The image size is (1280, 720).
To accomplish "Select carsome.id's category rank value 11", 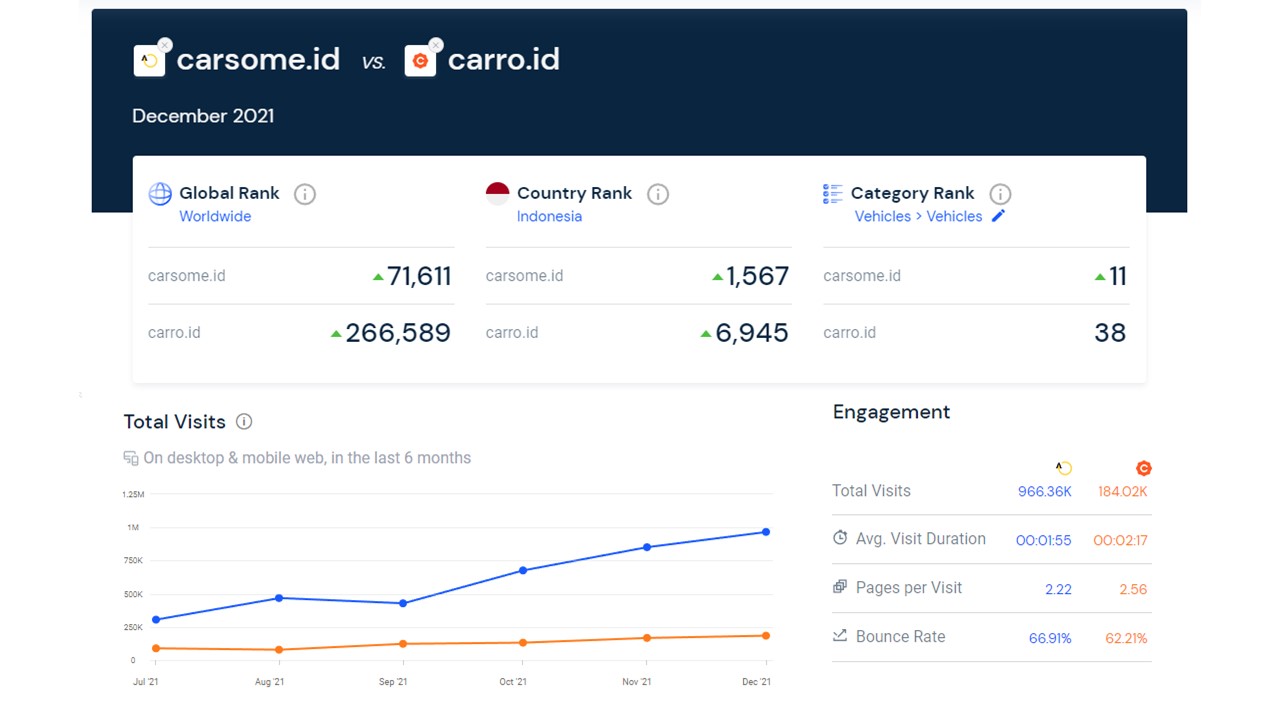I will point(1118,276).
